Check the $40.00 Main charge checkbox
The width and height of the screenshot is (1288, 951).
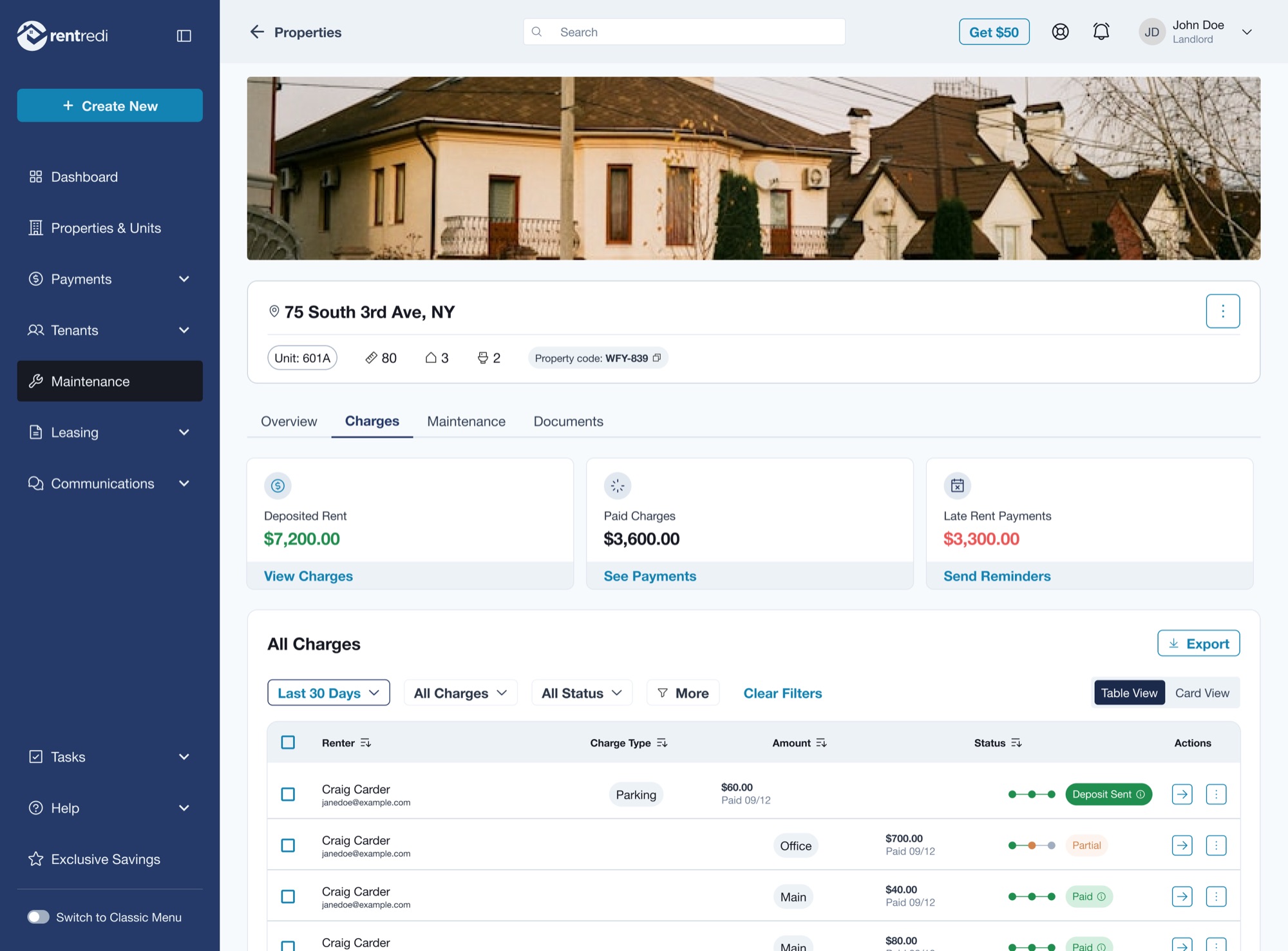tap(288, 896)
